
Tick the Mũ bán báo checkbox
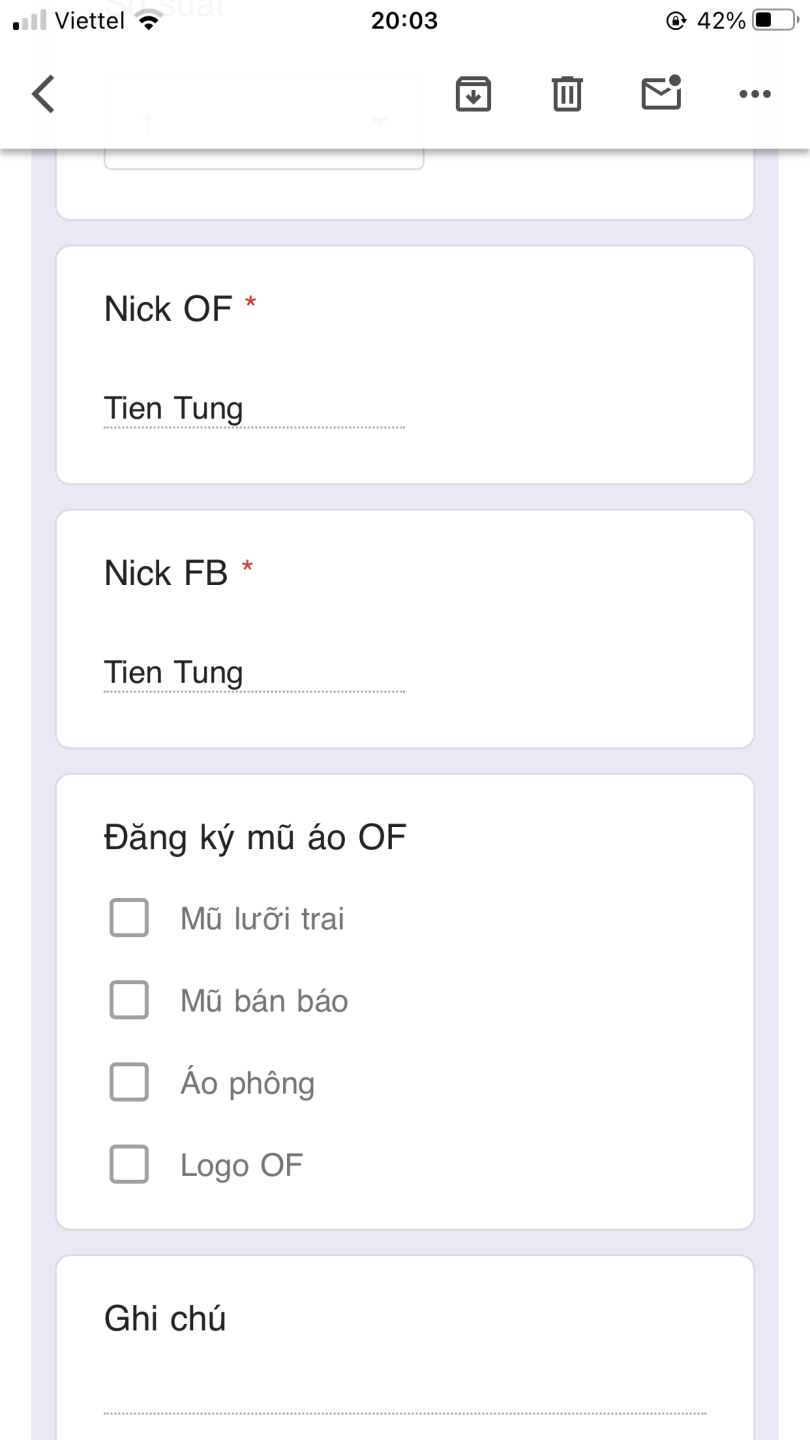pyautogui.click(x=129, y=999)
